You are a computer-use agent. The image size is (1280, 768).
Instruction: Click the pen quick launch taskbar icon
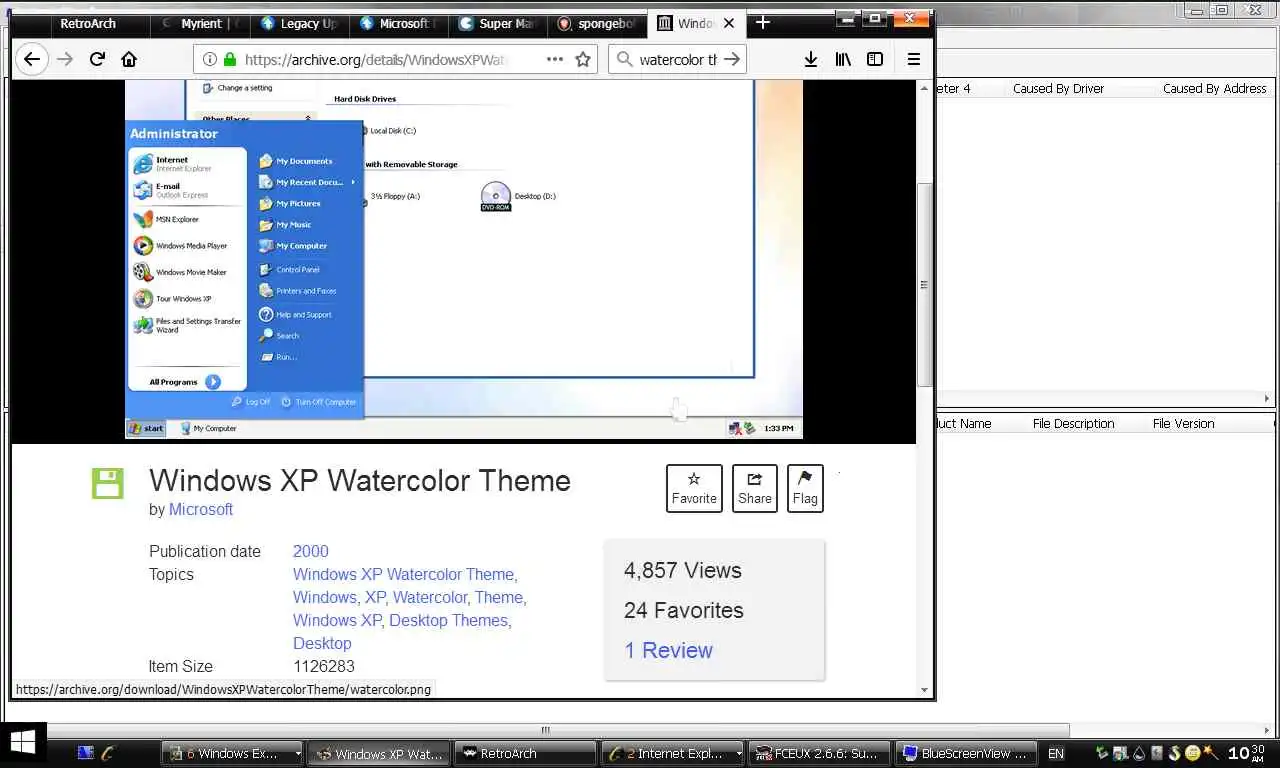[107, 753]
